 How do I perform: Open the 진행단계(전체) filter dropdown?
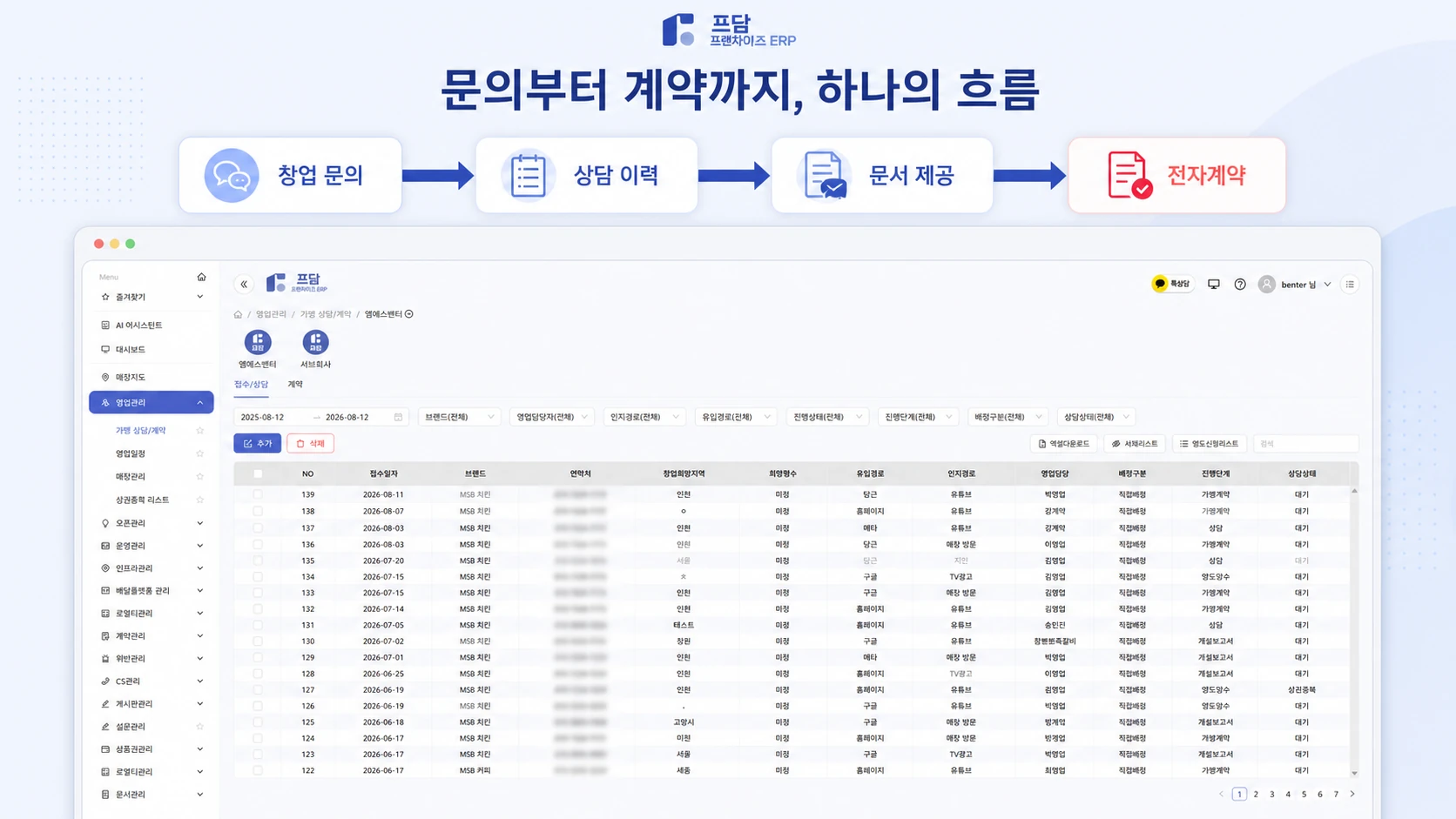tap(918, 417)
